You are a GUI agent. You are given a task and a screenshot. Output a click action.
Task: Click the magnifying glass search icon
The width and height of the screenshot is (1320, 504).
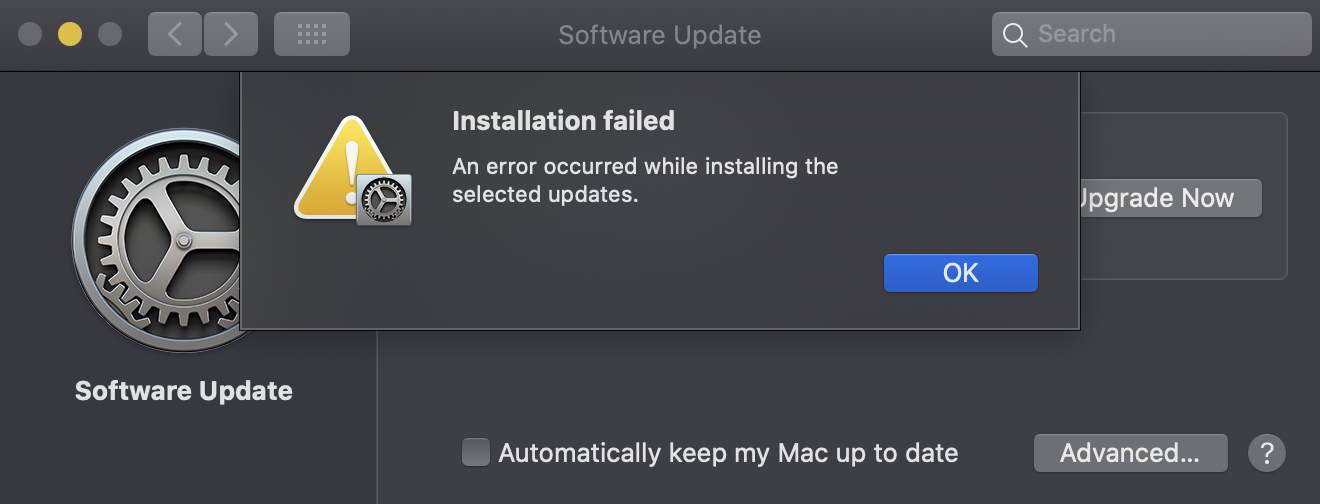coord(1015,35)
